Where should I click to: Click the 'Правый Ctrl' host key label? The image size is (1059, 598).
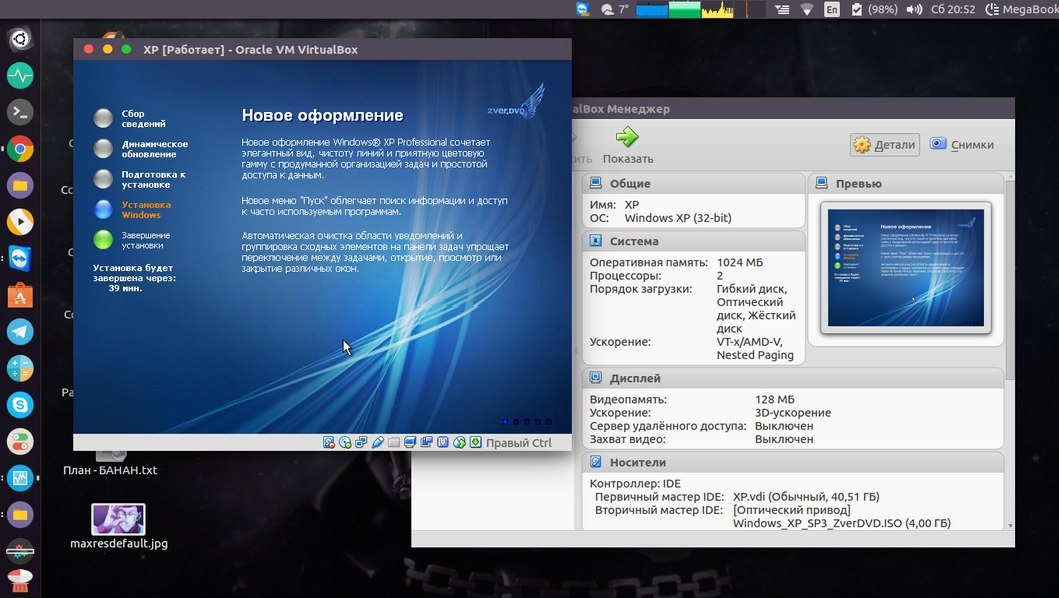[x=519, y=443]
